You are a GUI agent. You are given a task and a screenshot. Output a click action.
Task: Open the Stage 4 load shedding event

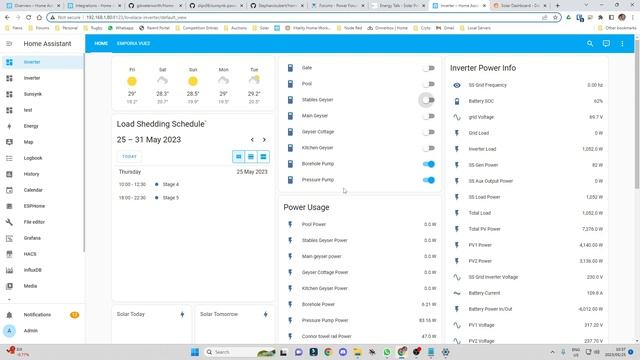point(193,184)
